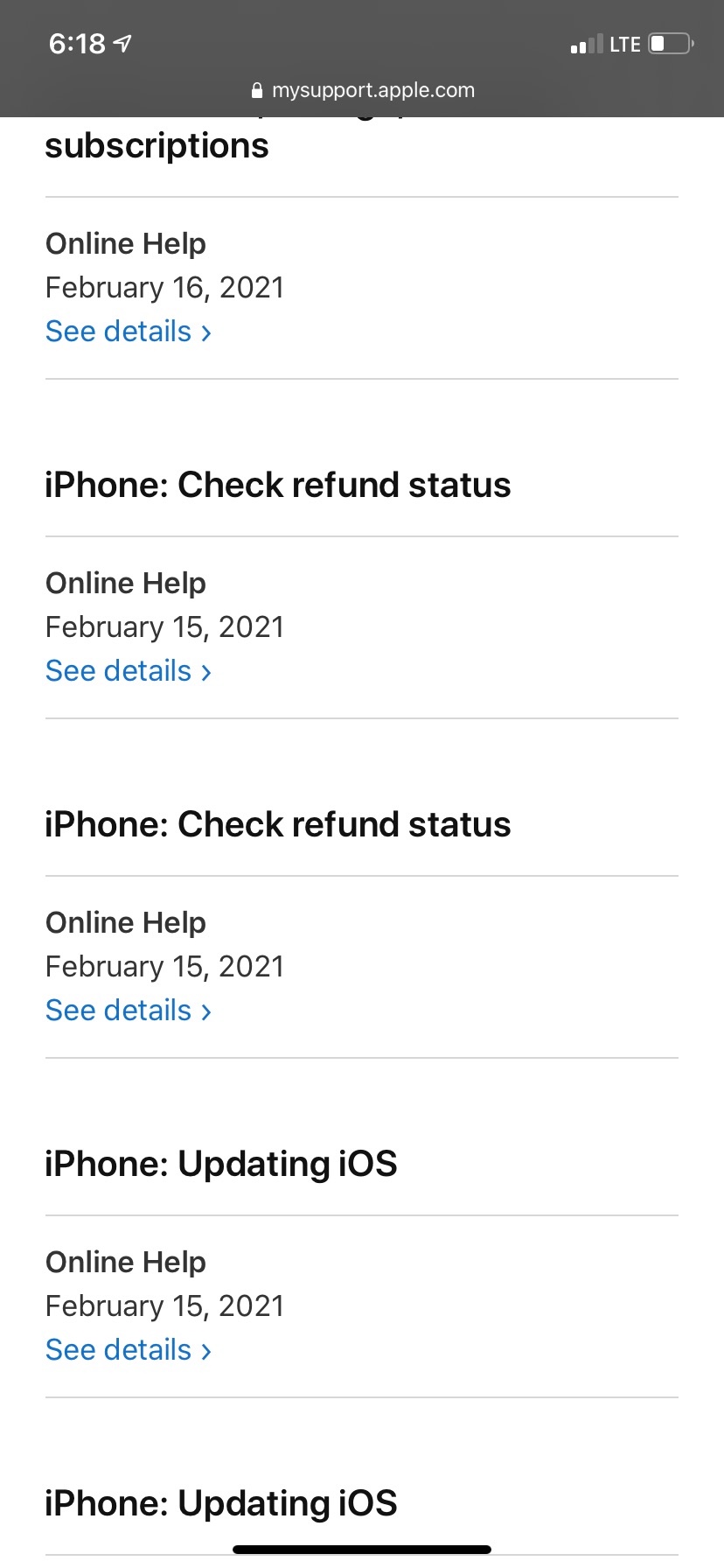Tap the home indicator bar at bottom
The height and width of the screenshot is (1568, 724).
[x=362, y=1550]
